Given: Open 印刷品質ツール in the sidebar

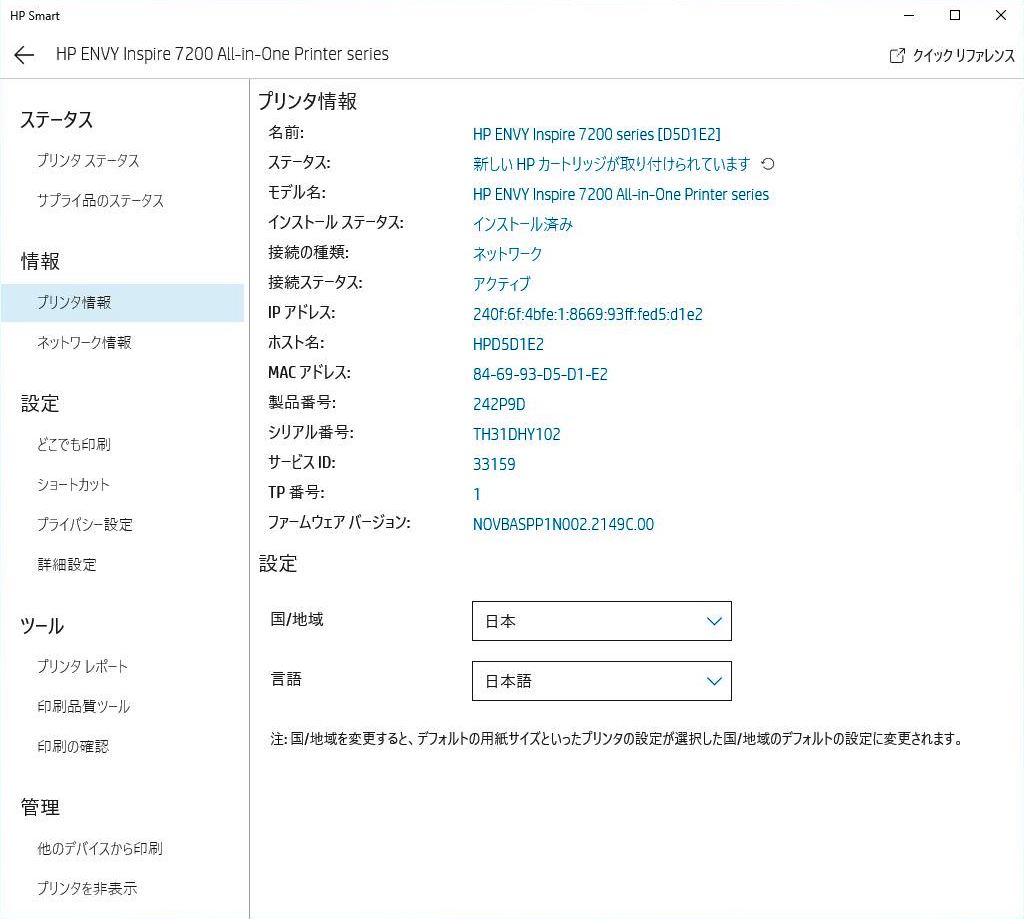Looking at the screenshot, I should point(84,706).
